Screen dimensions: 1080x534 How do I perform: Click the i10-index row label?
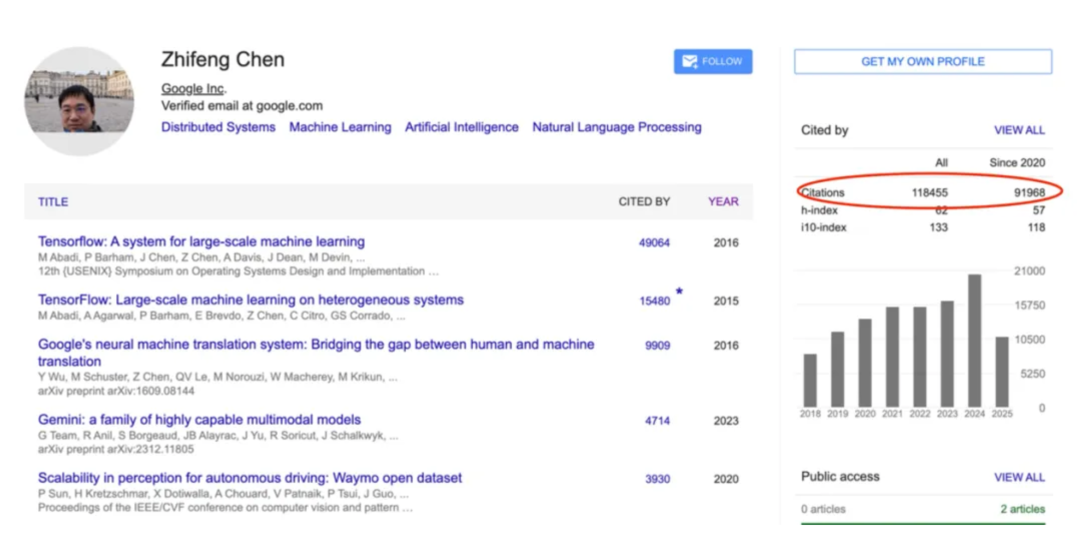point(824,227)
